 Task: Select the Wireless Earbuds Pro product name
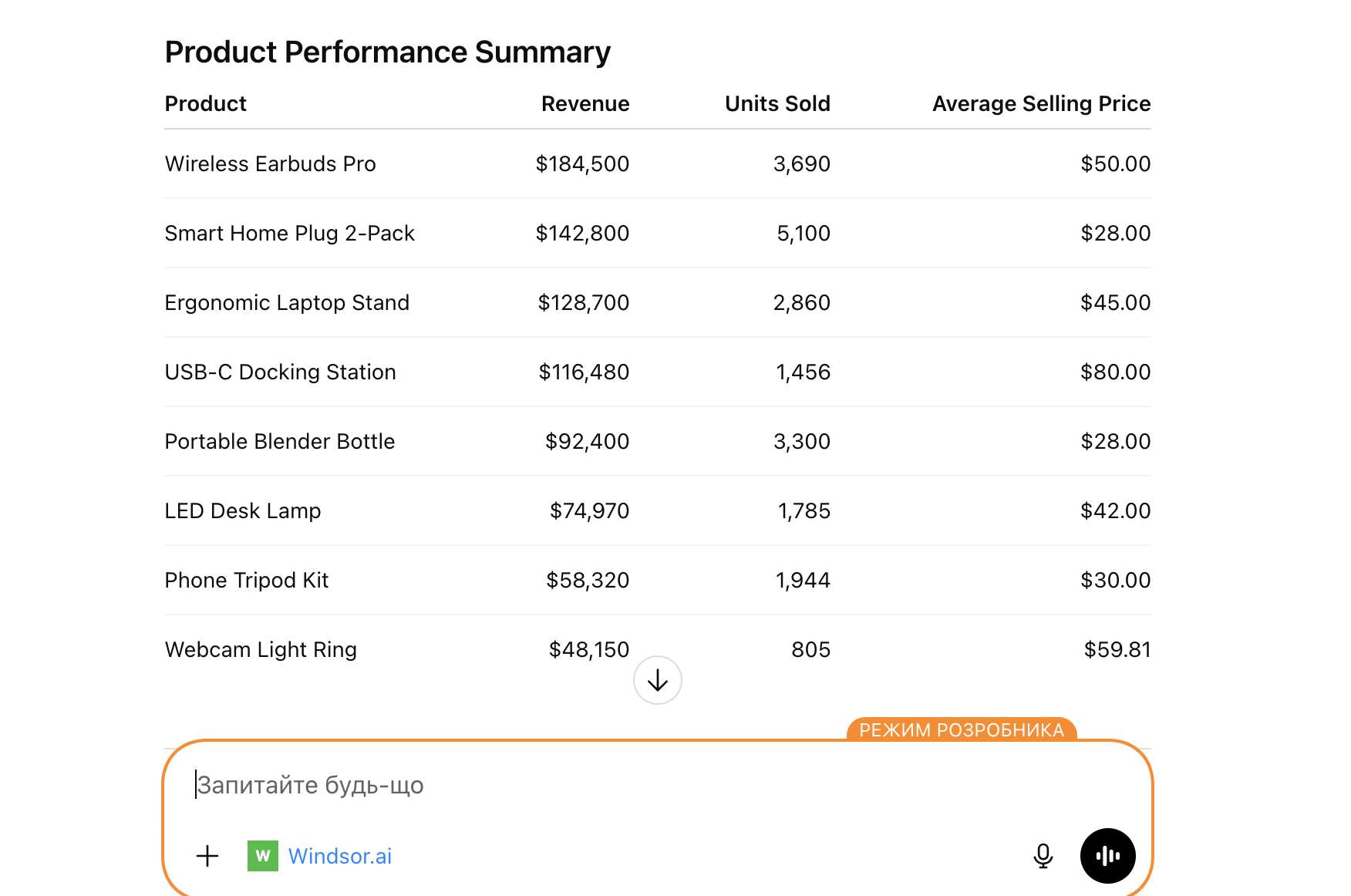pos(270,163)
